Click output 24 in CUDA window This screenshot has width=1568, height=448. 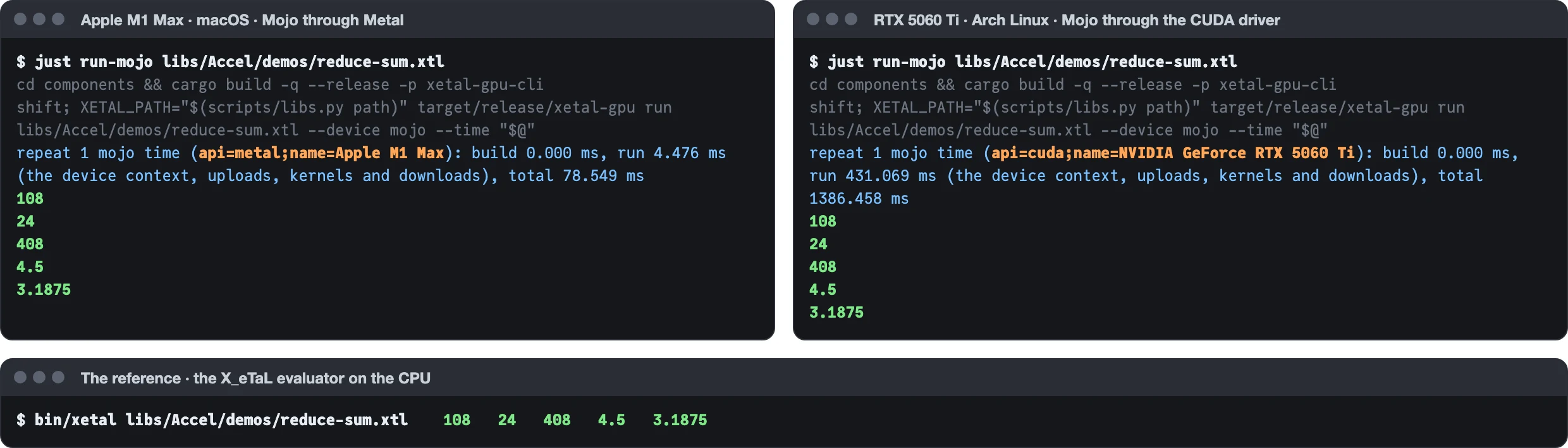(818, 244)
